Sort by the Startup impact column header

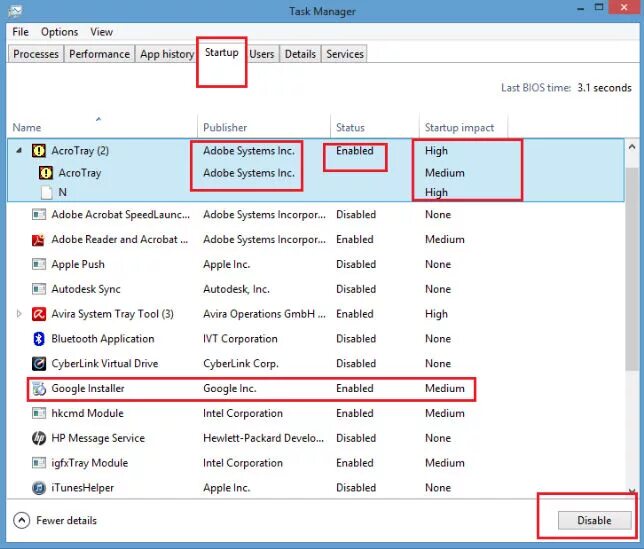tap(463, 126)
